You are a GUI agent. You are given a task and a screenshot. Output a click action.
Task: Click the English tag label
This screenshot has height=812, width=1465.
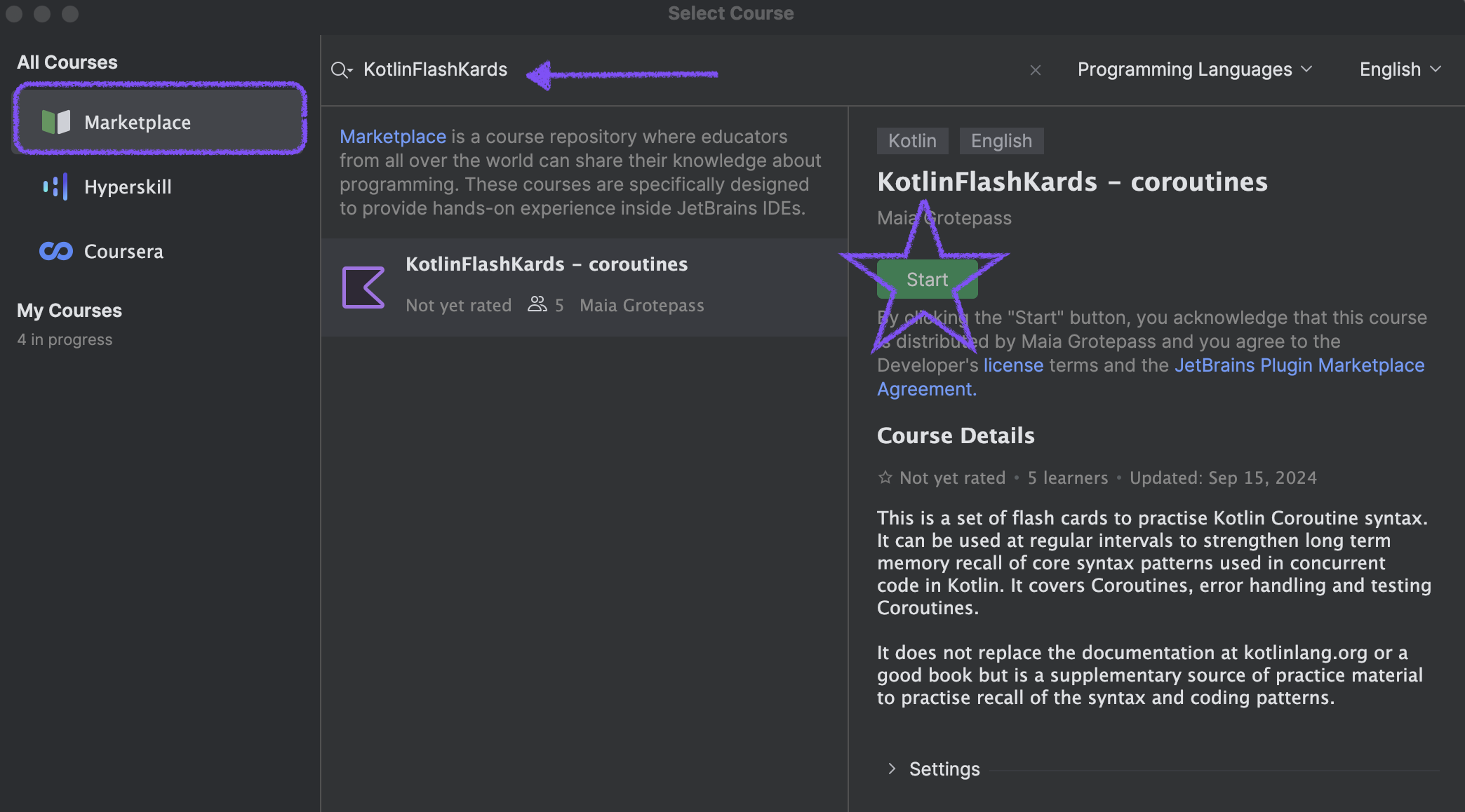(x=1001, y=141)
